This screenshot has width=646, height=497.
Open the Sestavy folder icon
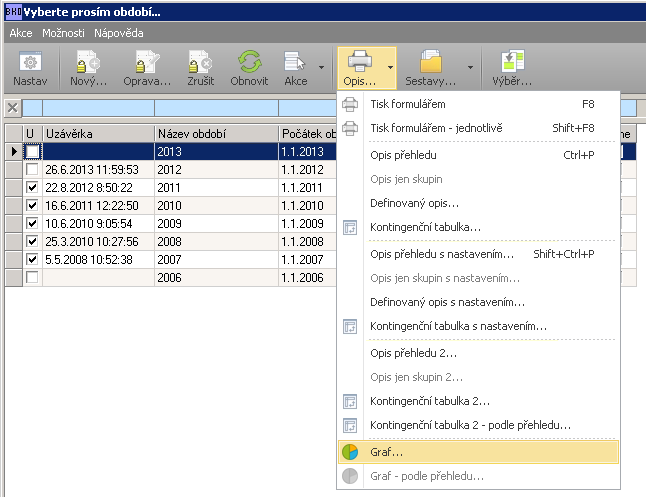click(x=431, y=62)
